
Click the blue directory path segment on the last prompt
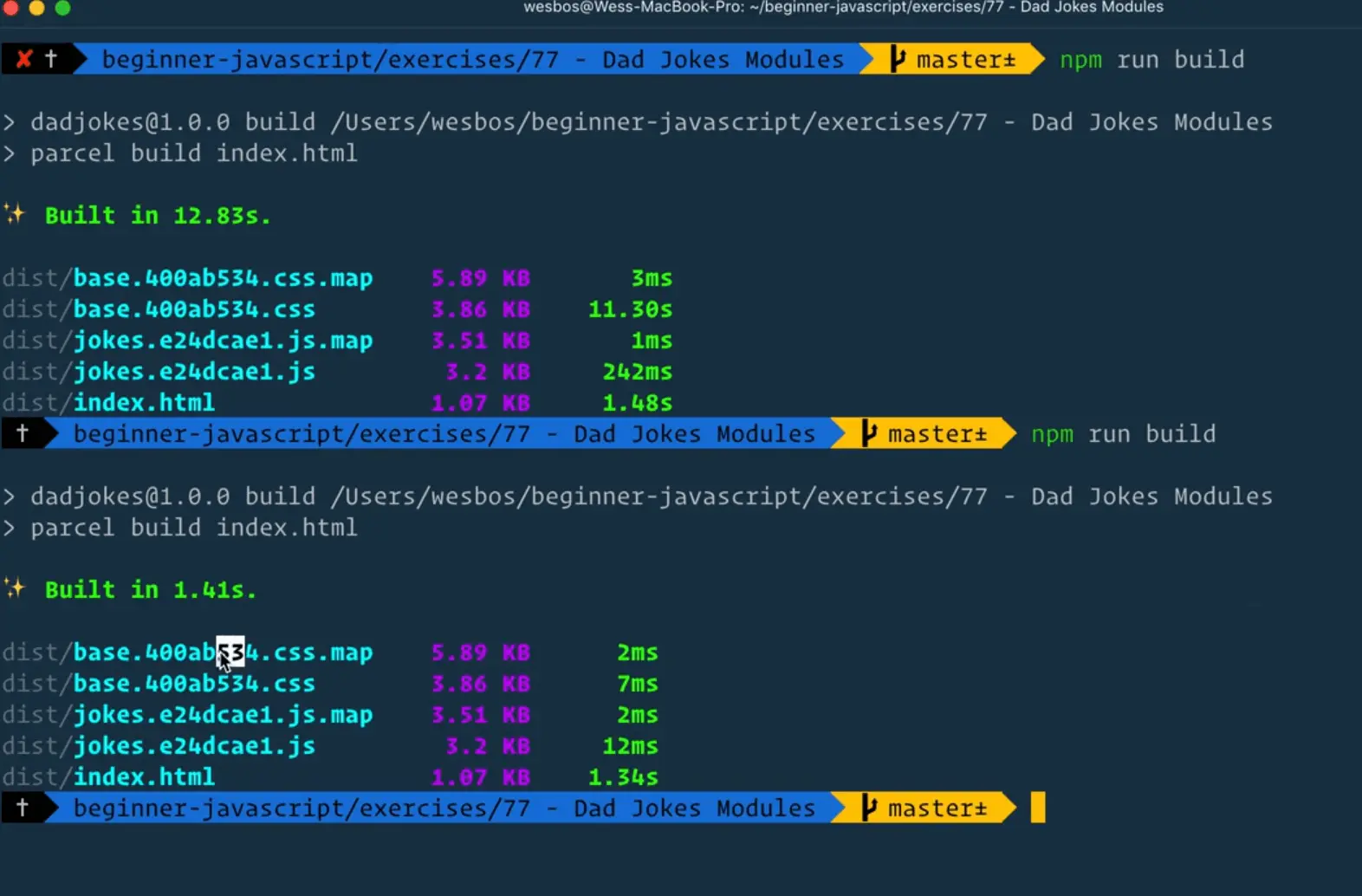click(x=443, y=808)
